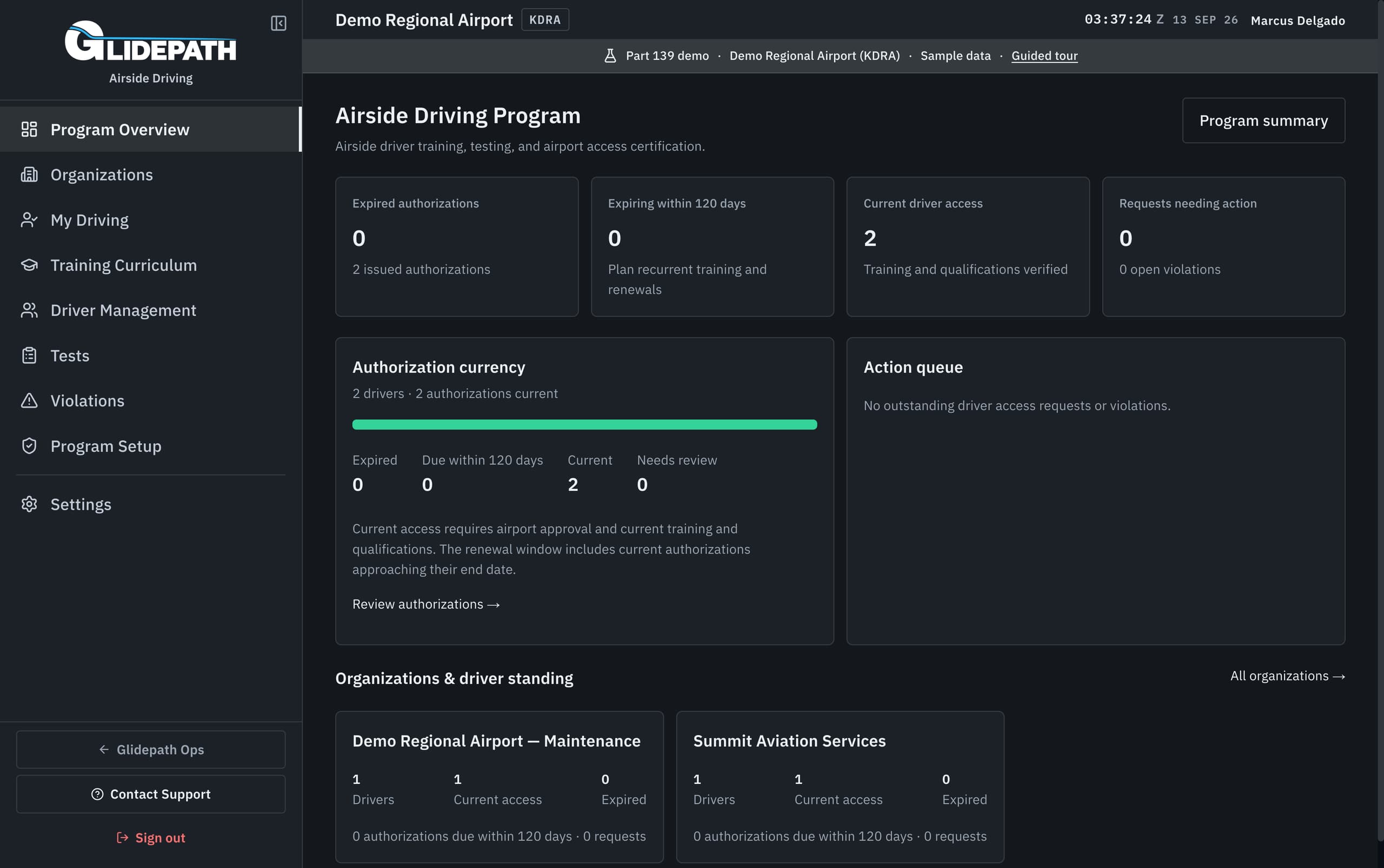Open the All organizations link
Viewport: 1384px width, 868px height.
1287,676
